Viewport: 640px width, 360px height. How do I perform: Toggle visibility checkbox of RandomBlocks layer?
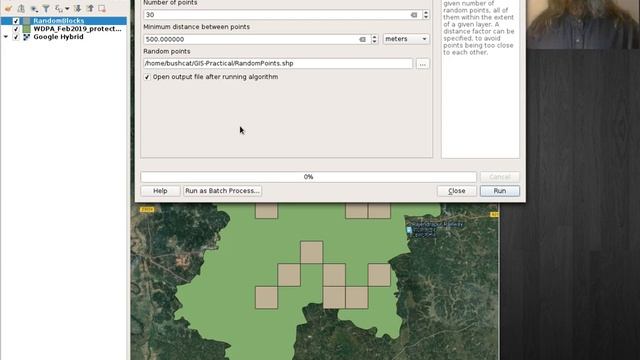point(16,21)
